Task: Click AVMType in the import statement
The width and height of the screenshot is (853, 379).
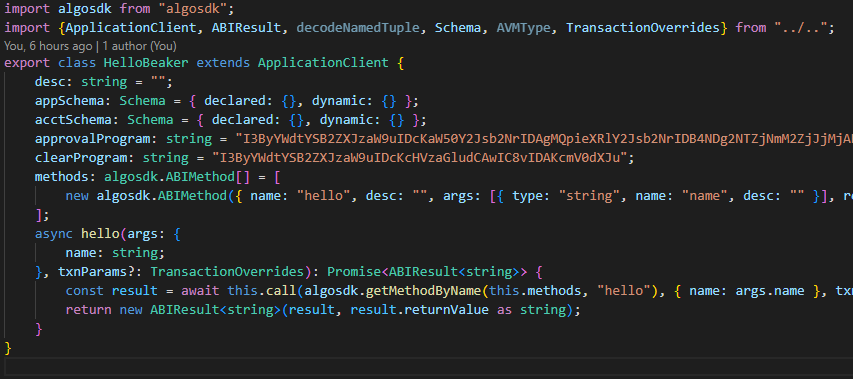Action: [523, 28]
